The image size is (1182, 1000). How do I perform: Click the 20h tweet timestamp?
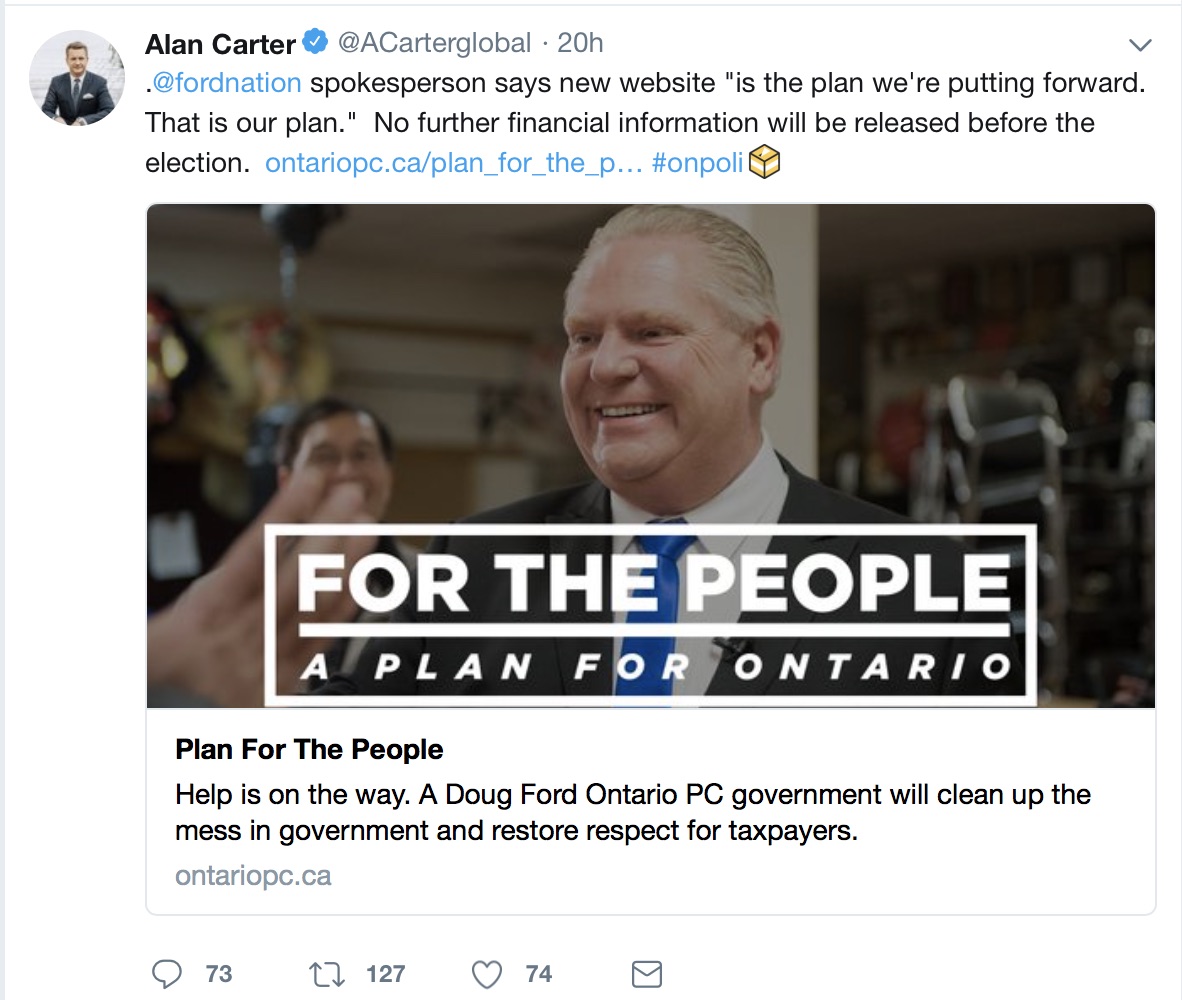click(580, 43)
